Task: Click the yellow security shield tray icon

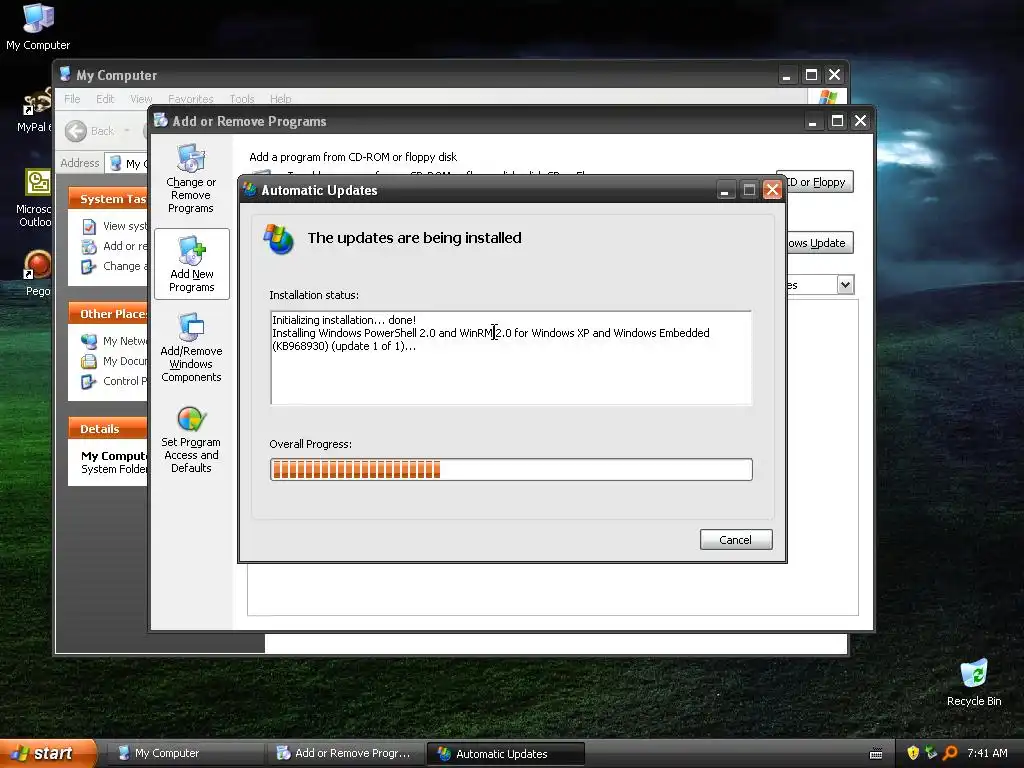Action: tap(913, 753)
